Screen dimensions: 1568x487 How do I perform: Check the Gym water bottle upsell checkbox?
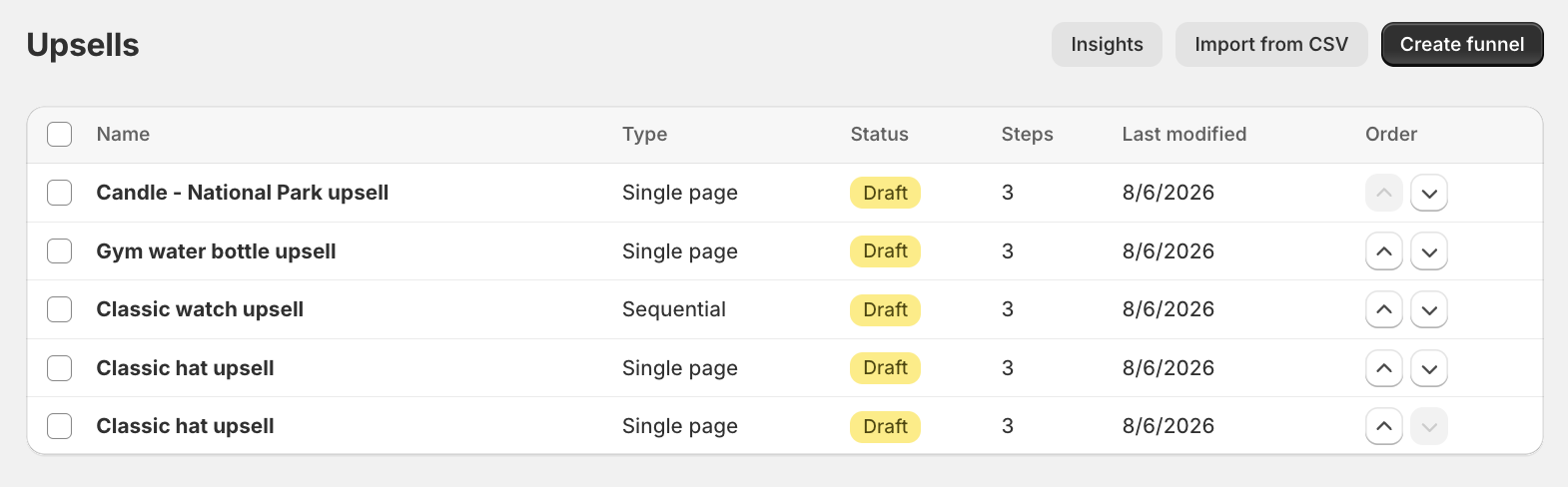pyautogui.click(x=60, y=251)
